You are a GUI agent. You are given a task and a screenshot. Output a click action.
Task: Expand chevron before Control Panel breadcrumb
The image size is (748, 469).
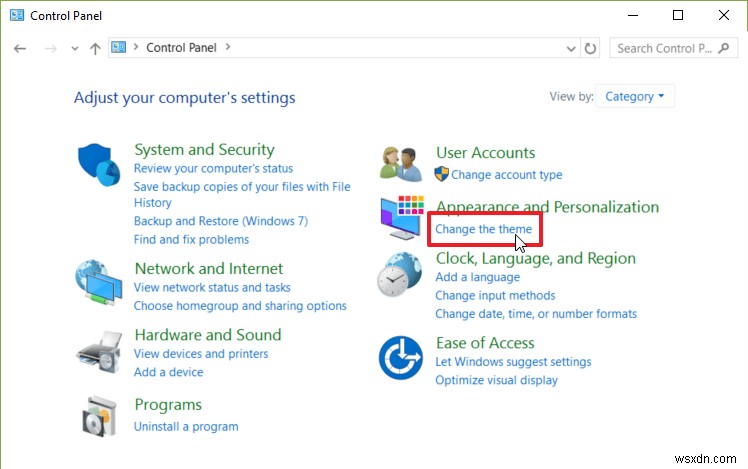[136, 47]
